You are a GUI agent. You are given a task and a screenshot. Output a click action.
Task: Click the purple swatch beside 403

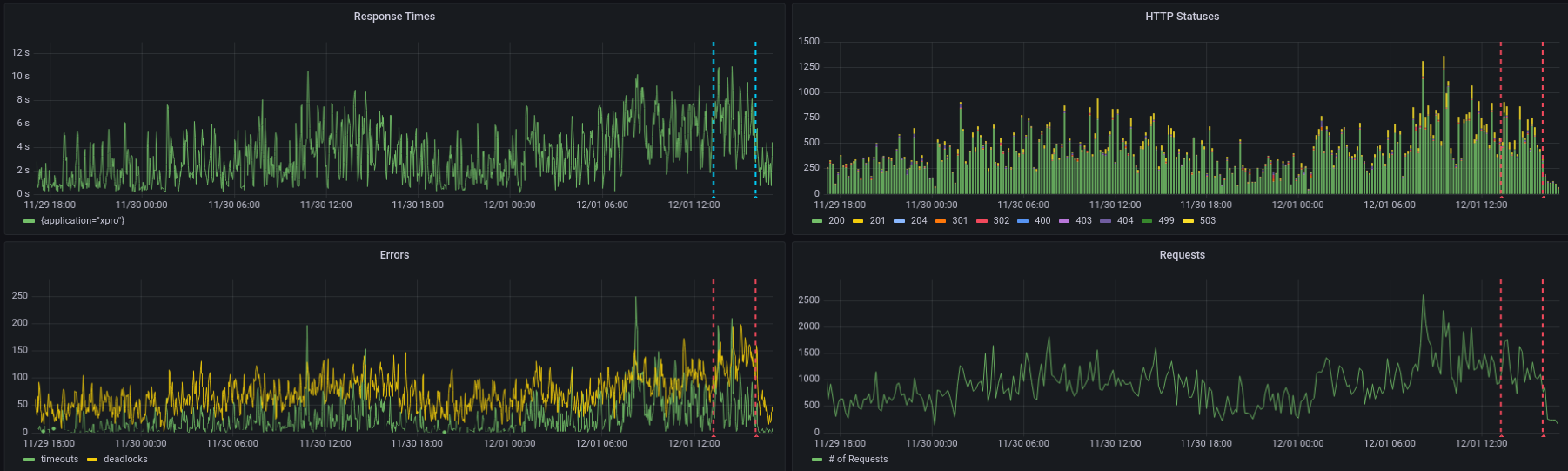click(x=1064, y=221)
